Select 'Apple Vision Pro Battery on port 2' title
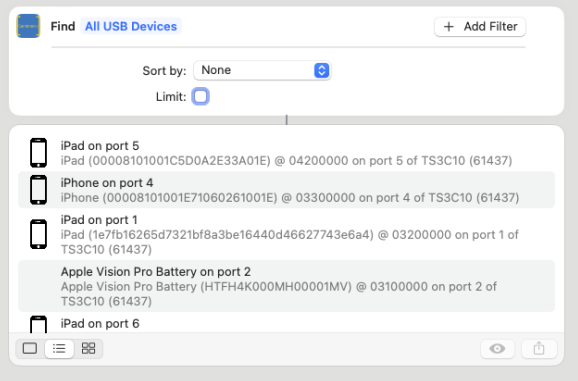Screen dimensions: 578x381 (156, 272)
